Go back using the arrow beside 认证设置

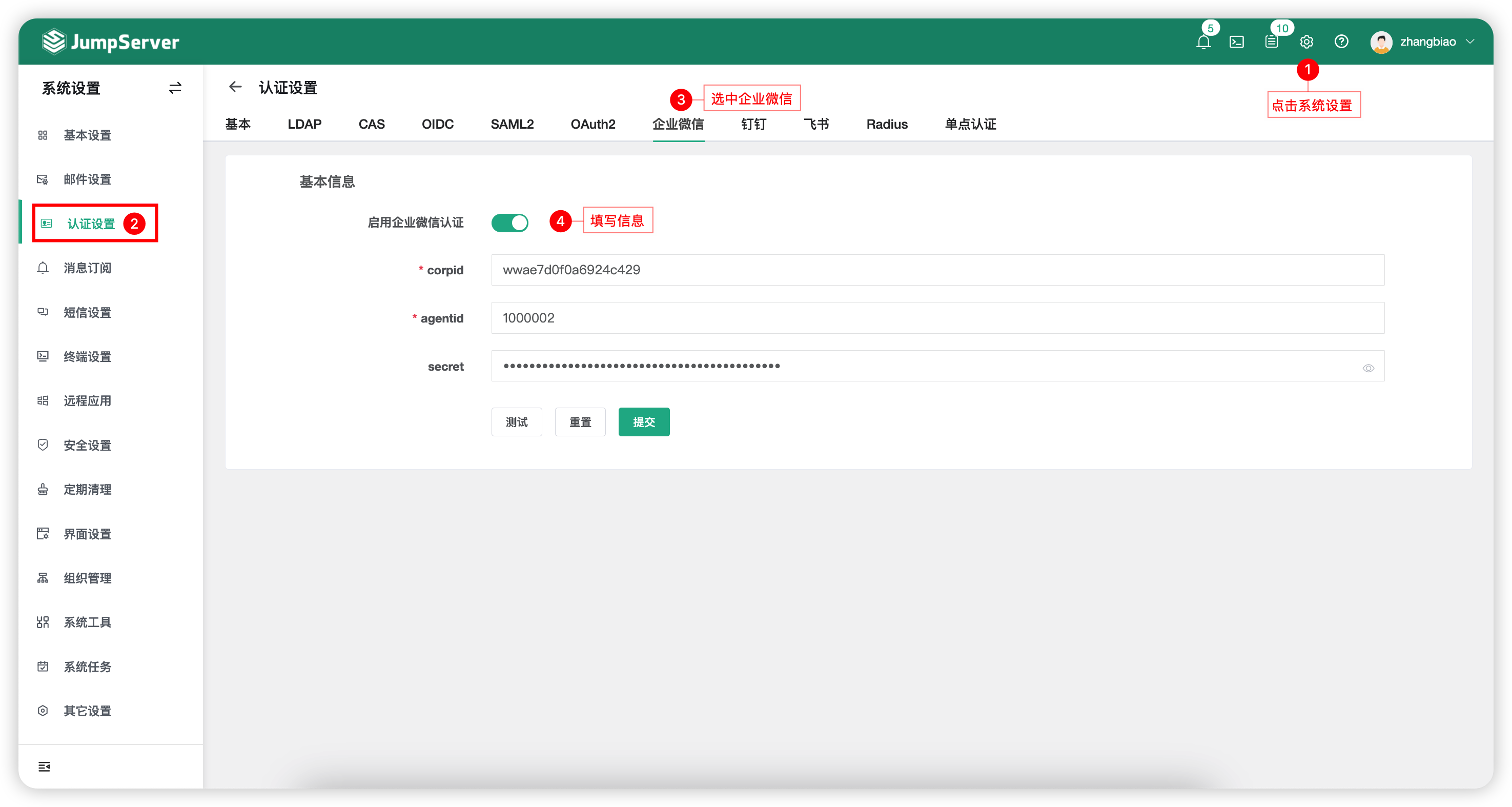coord(235,87)
